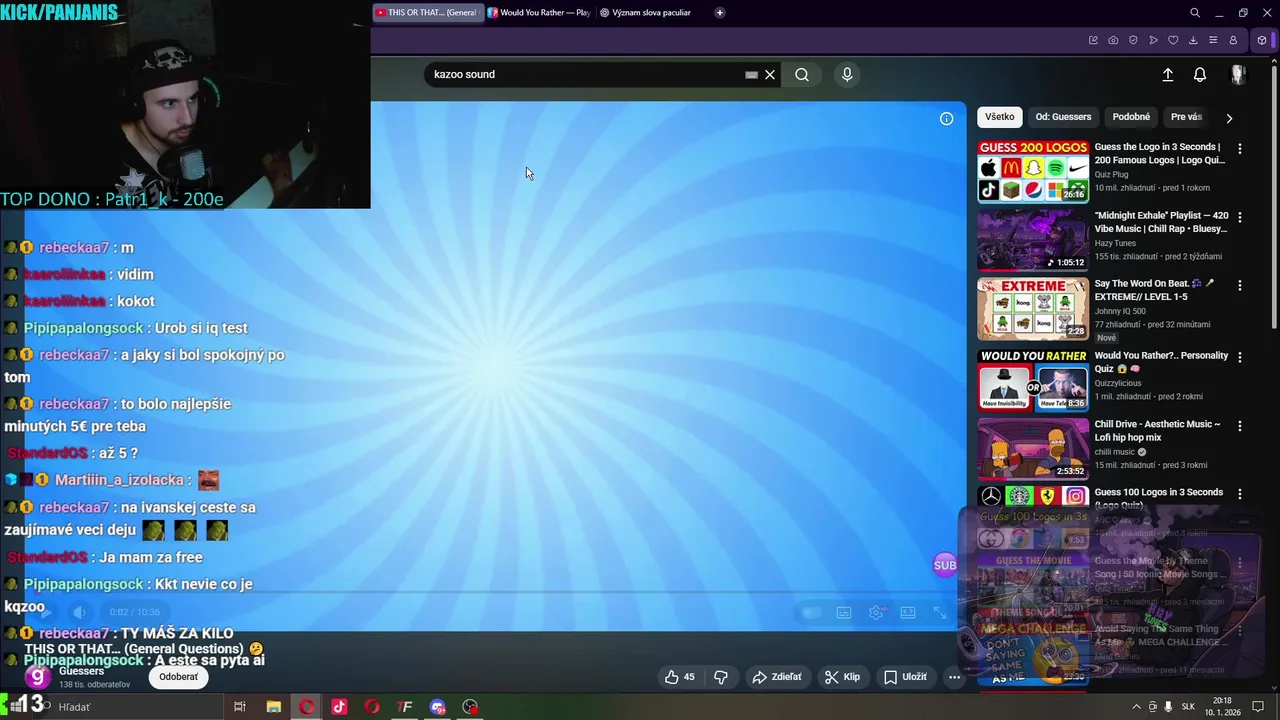Play the video with the player play button
Viewport: 1280px width, 720px height.
click(46, 612)
